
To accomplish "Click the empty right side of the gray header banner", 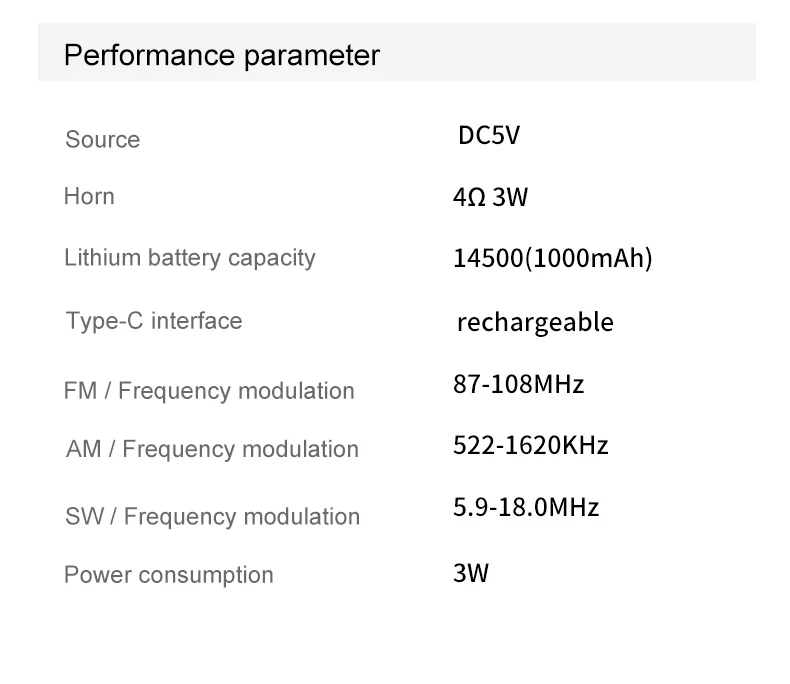I will click(x=600, y=54).
